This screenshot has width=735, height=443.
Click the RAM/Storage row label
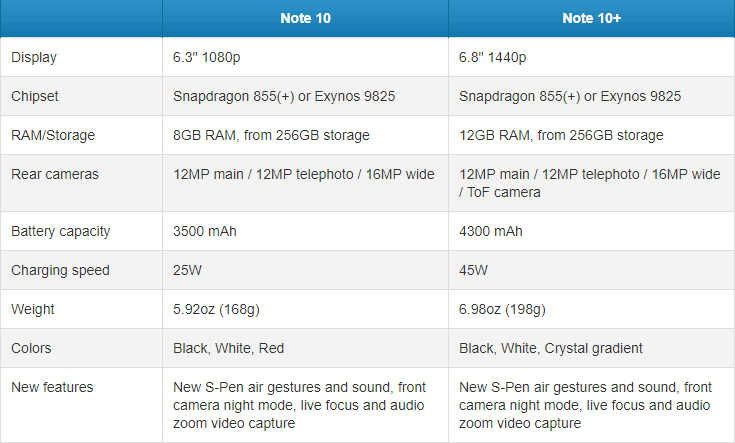[51, 135]
